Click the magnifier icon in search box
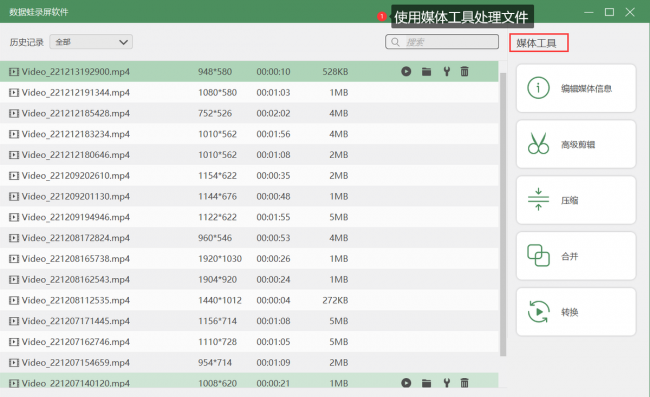Viewport: 650px width, 397px height. pos(395,42)
